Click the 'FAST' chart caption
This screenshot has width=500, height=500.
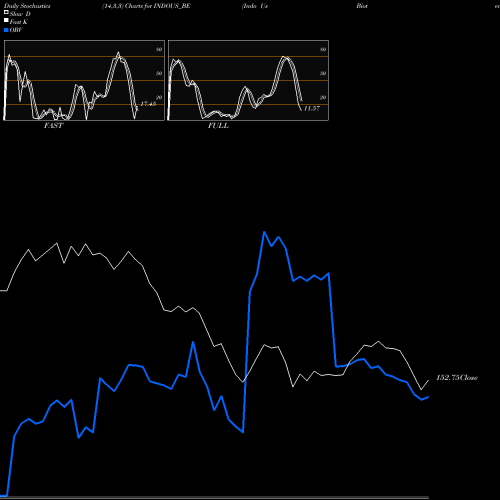click(53, 126)
